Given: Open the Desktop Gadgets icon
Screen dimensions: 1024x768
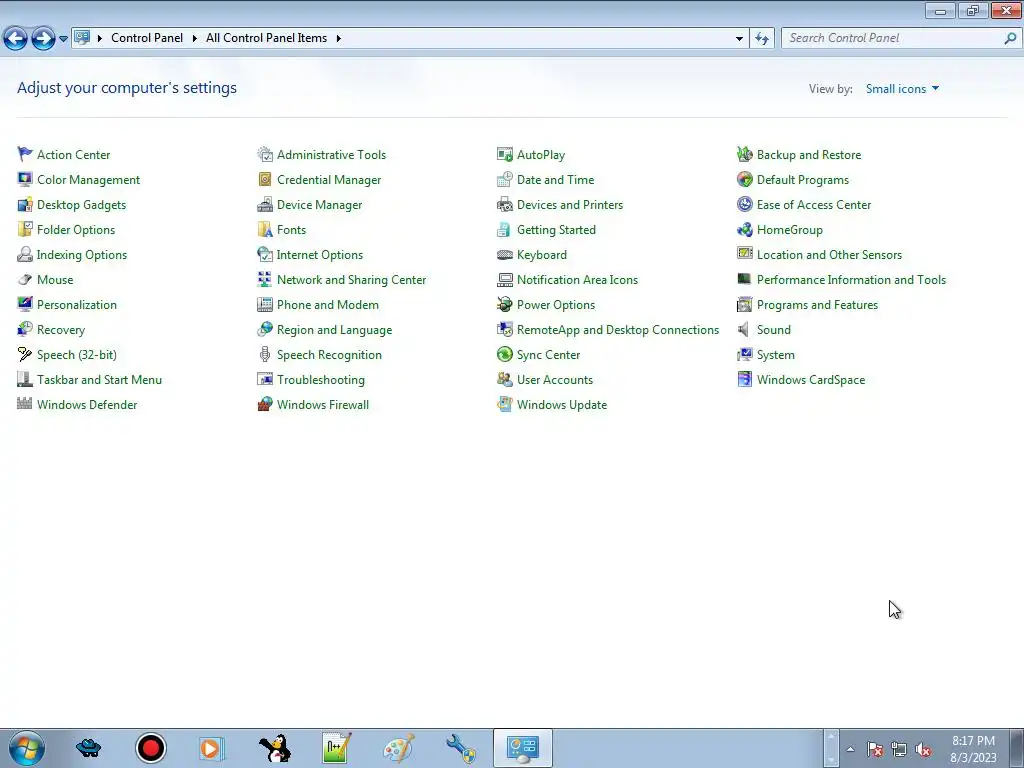Looking at the screenshot, I should pos(25,204).
